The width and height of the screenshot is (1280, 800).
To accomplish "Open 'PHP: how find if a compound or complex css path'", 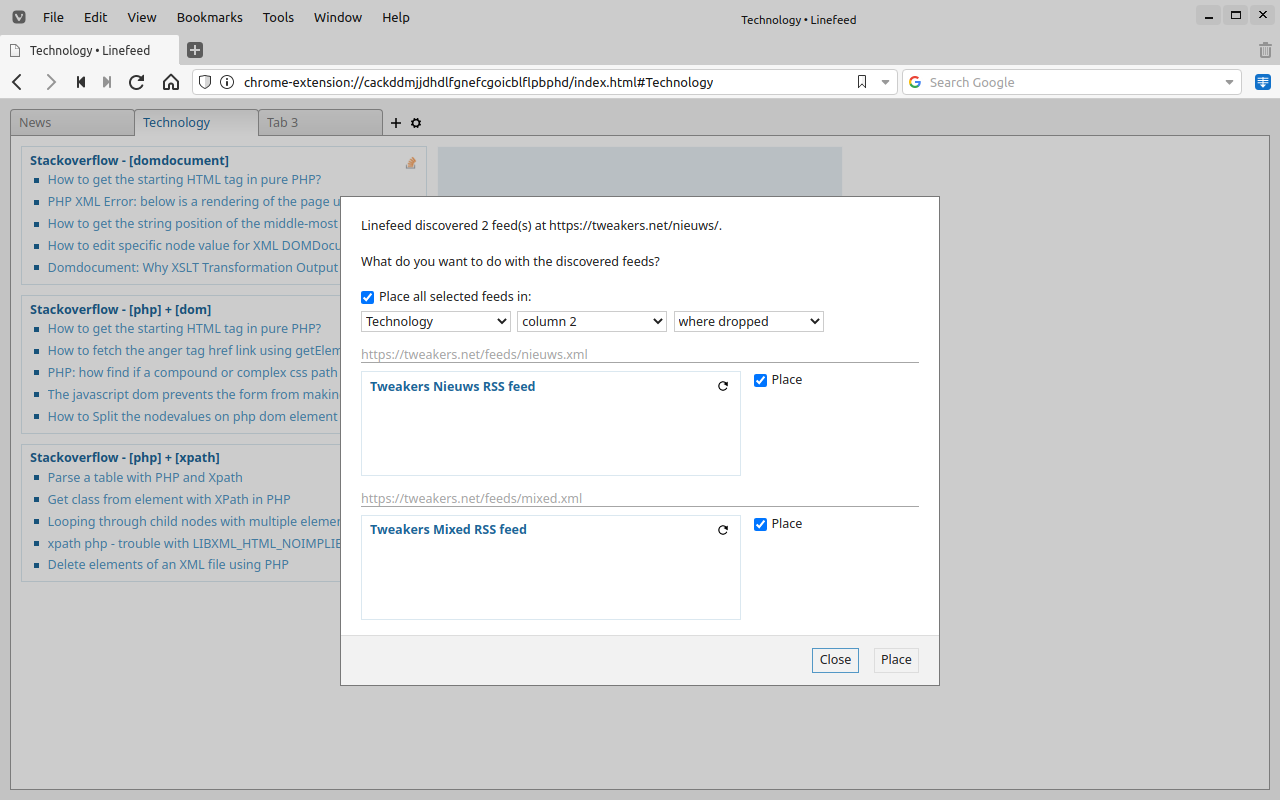I will click(193, 373).
